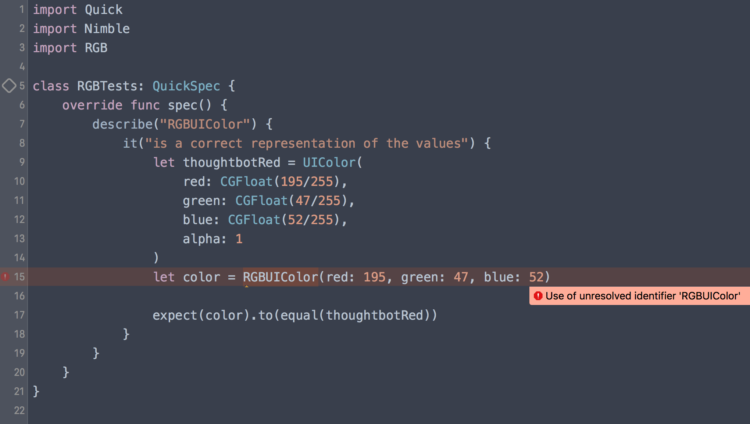Open the 'Use of unresolved identifier' error message

[x=642, y=296]
